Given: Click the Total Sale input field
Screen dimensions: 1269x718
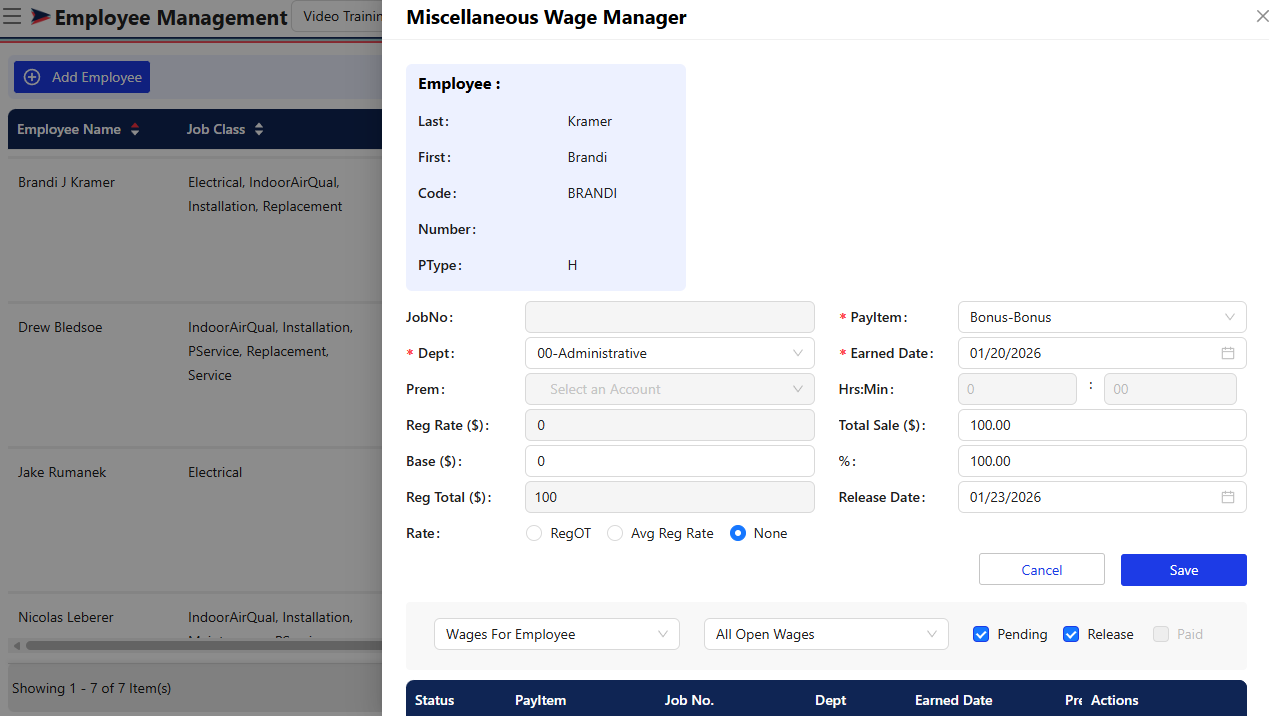Looking at the screenshot, I should (1101, 425).
